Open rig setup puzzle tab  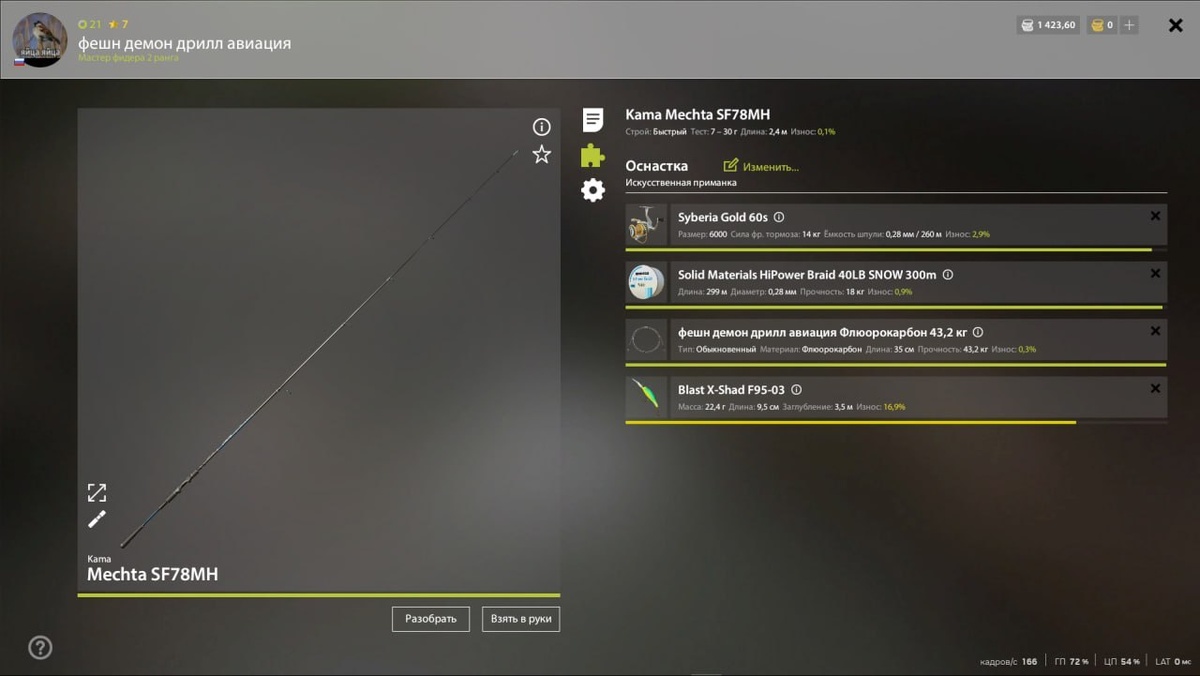click(593, 155)
